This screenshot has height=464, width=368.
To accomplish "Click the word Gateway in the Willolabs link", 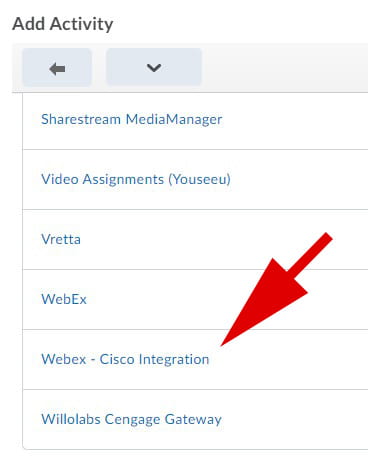I will pyautogui.click(x=193, y=419).
